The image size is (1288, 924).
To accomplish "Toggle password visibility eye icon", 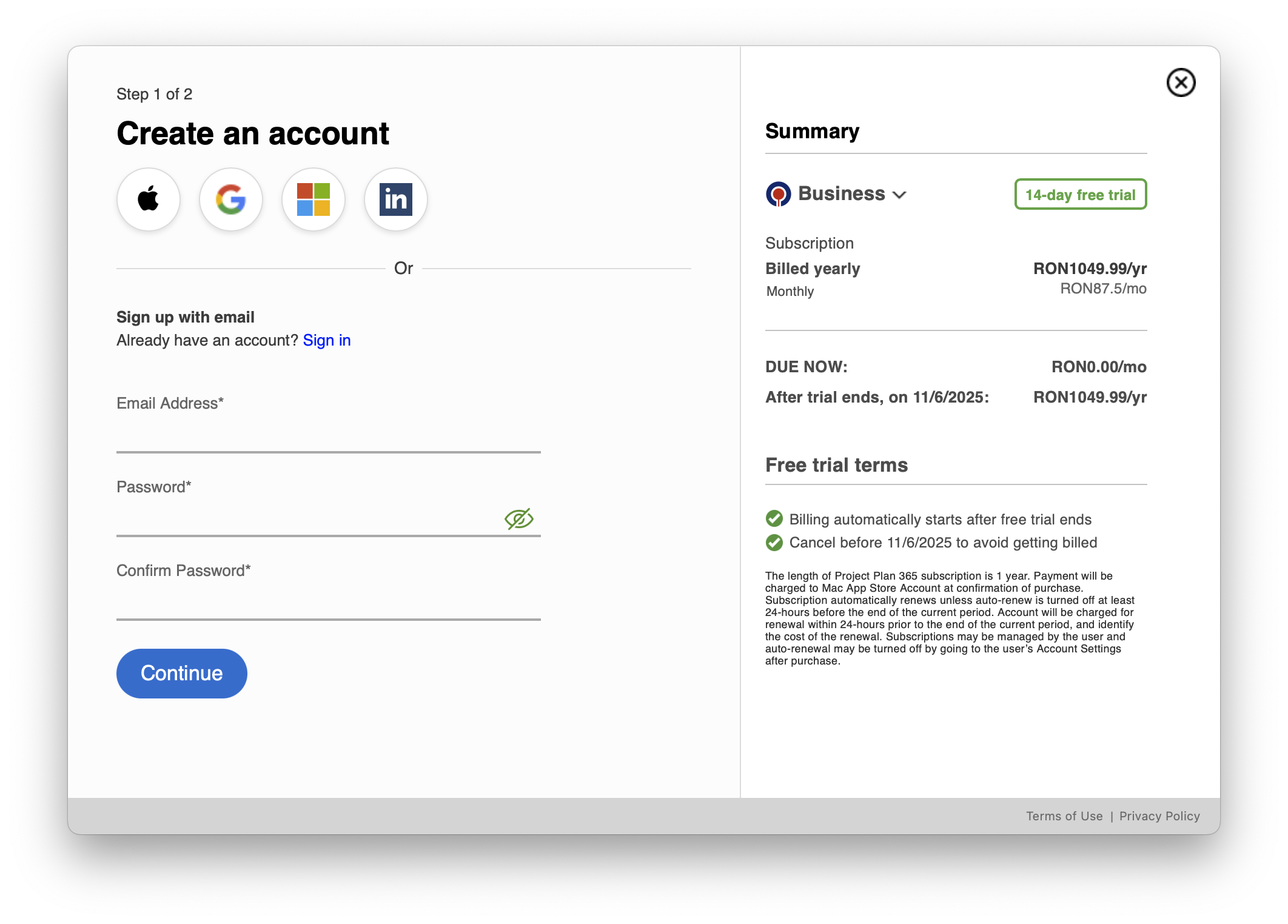I will pyautogui.click(x=518, y=519).
